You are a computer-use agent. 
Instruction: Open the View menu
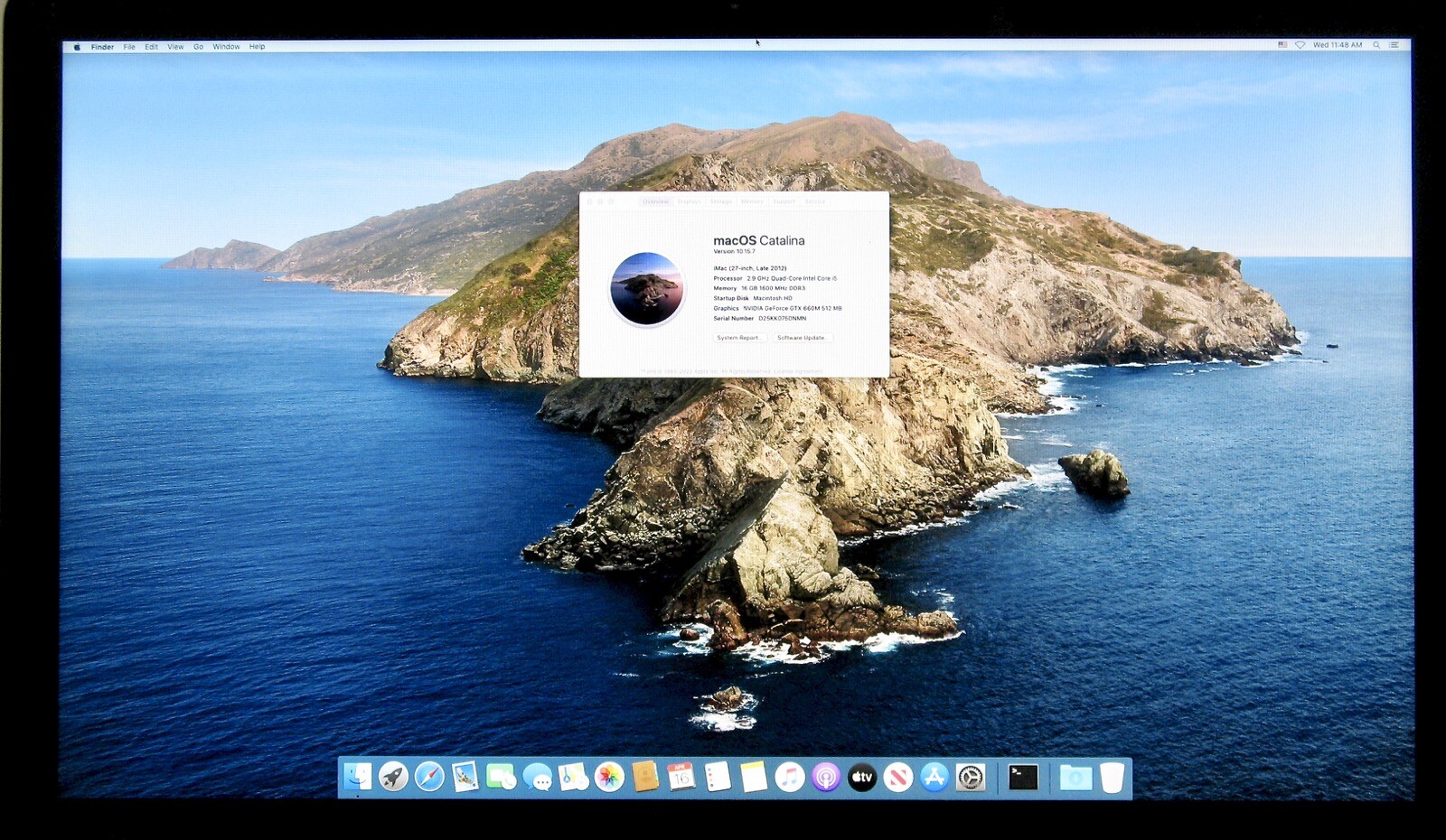175,46
